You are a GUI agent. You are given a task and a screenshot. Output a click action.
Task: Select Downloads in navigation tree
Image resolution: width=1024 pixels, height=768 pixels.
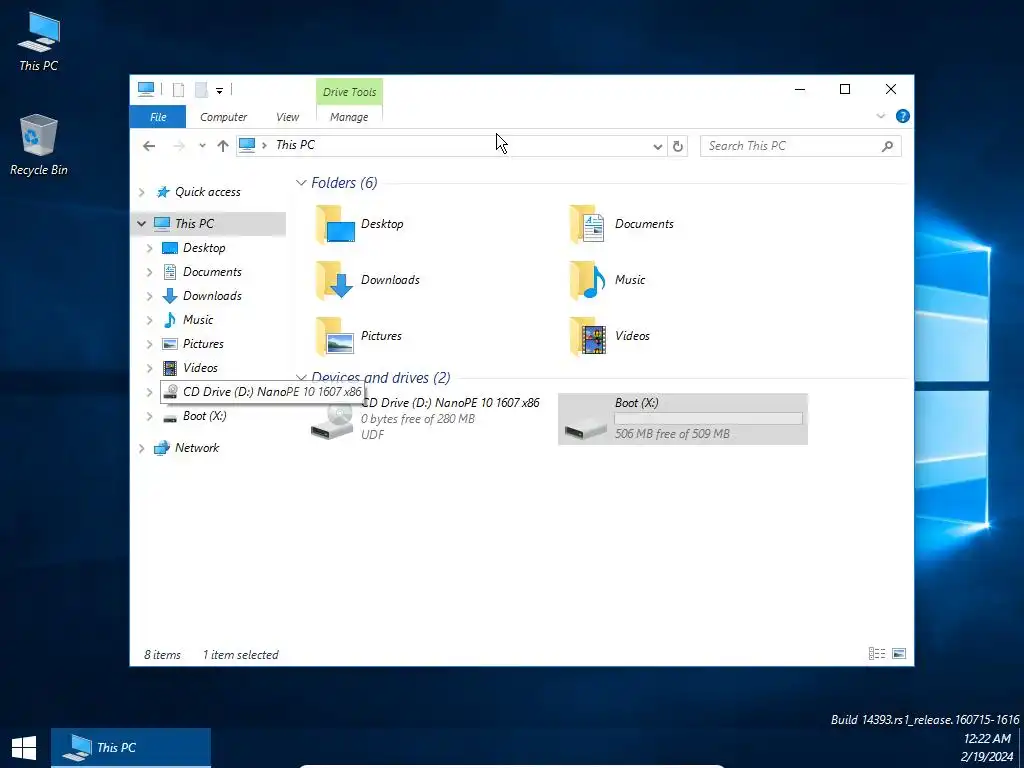[x=212, y=296]
